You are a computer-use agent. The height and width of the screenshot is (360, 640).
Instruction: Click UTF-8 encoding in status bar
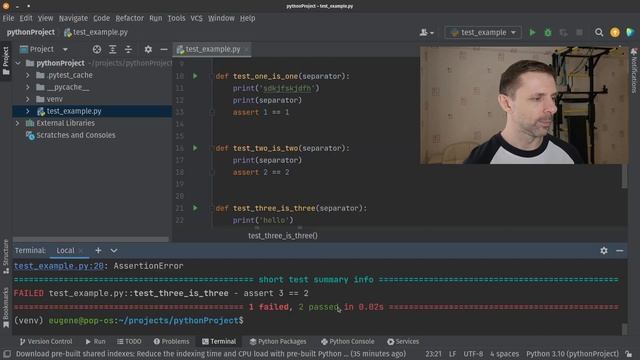click(473, 354)
